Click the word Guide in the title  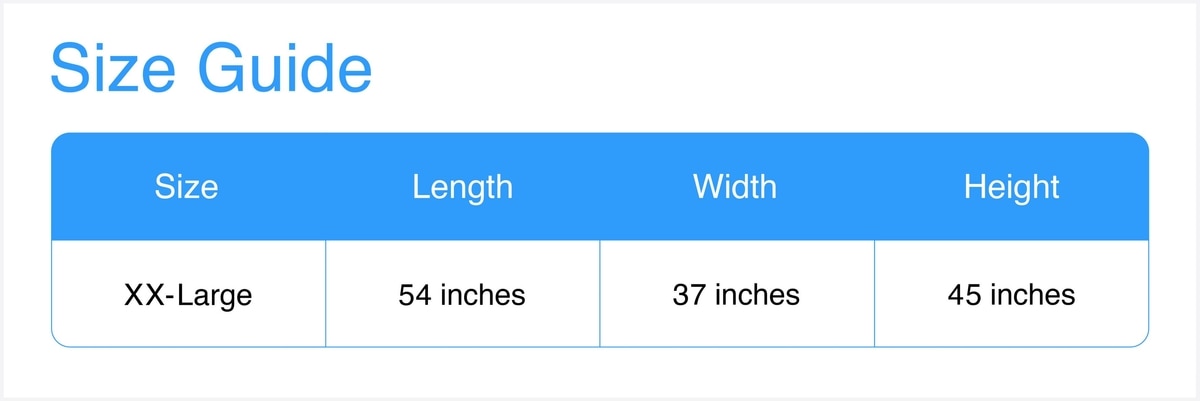[x=284, y=70]
